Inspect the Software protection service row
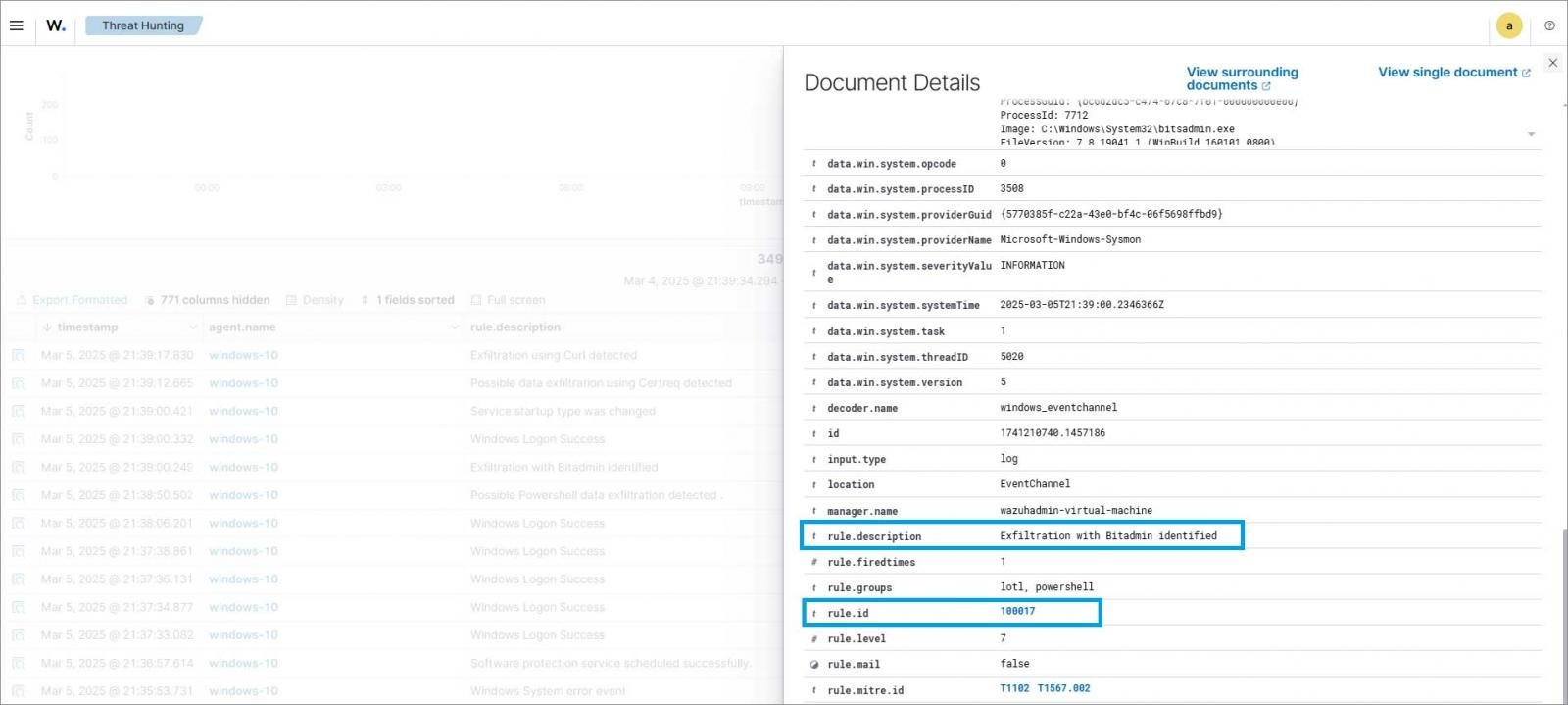1568x705 pixels. [x=18, y=664]
